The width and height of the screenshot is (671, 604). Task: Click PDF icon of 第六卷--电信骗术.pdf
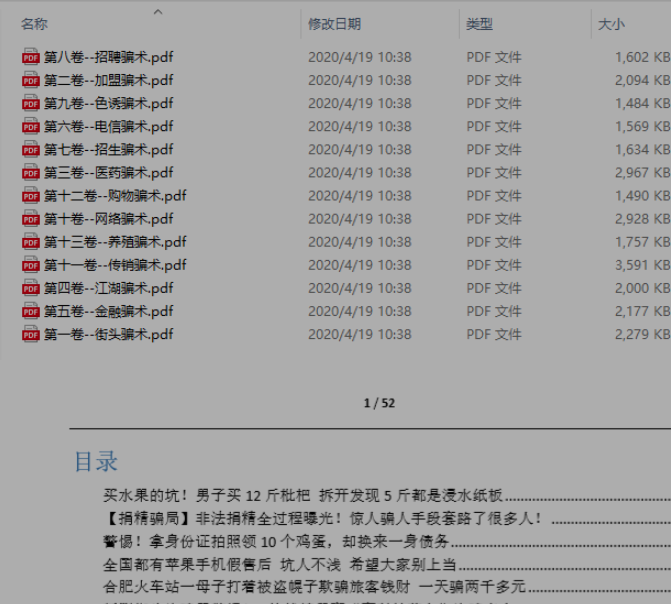(30, 126)
